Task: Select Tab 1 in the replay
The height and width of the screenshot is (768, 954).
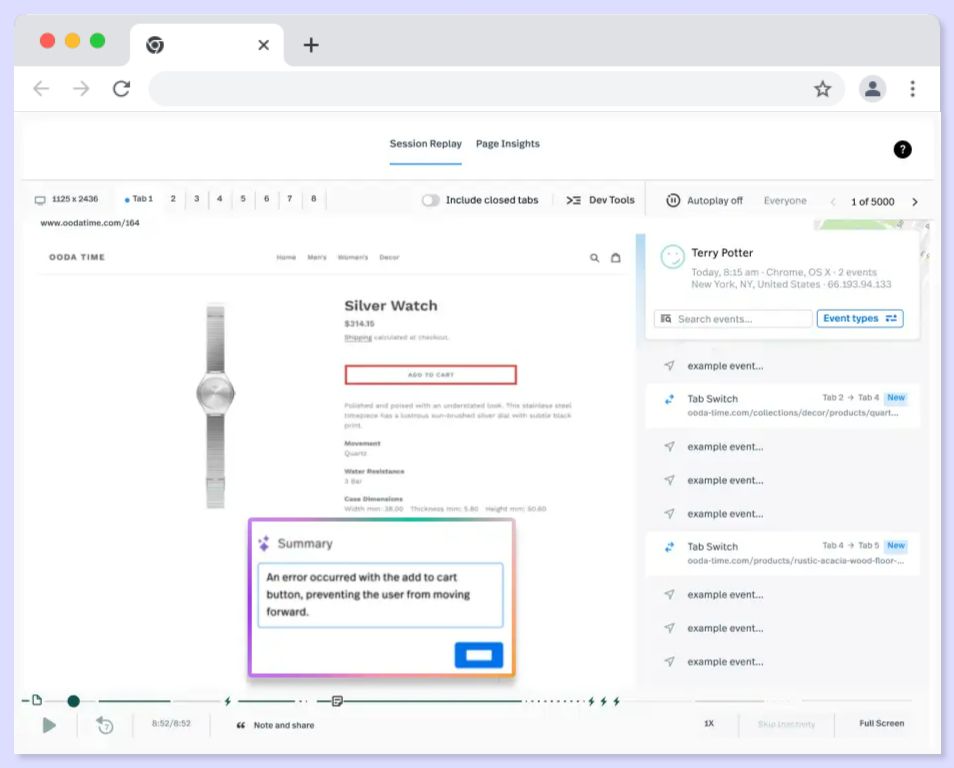Action: tap(139, 199)
